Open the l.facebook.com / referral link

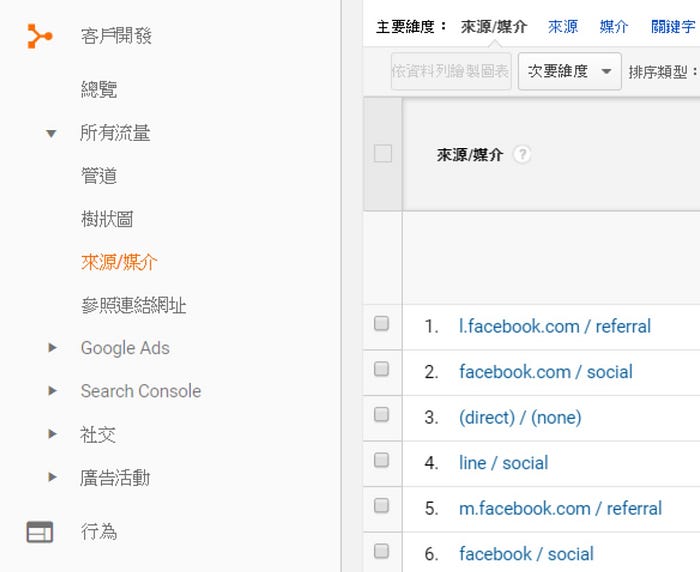[x=555, y=326]
